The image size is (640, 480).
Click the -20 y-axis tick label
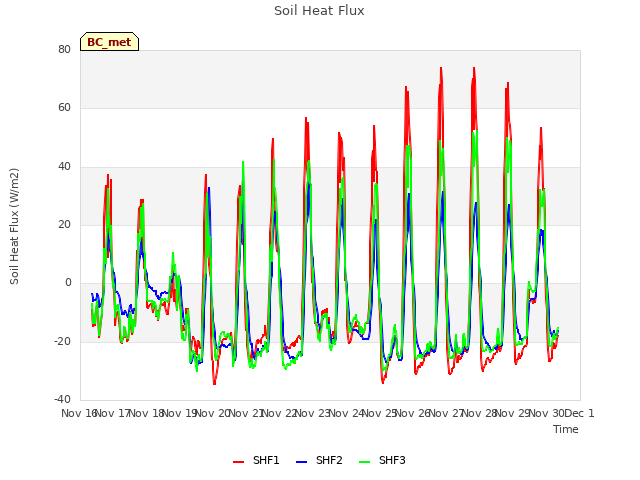(x=63, y=341)
